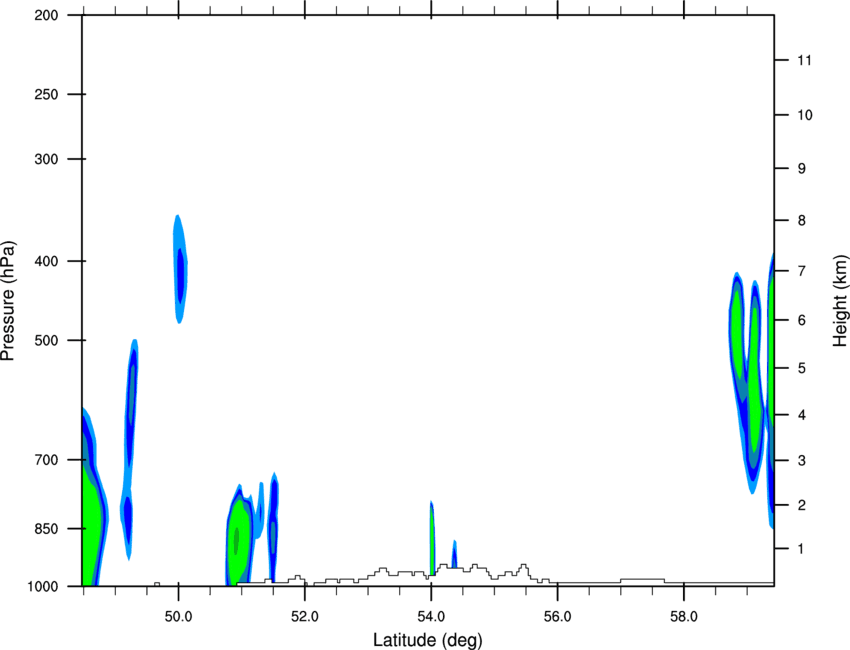Click the 3 km height label
Viewport: 850px width, 650px height.
[802, 461]
